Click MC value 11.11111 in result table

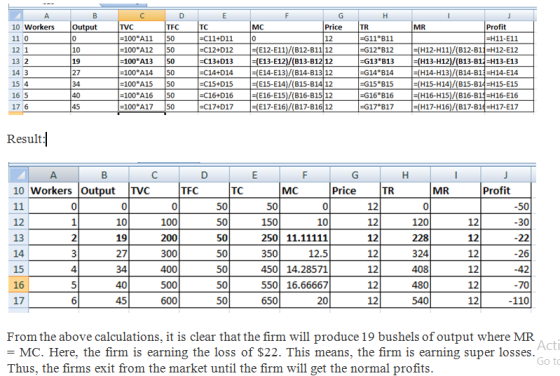pyautogui.click(x=305, y=237)
